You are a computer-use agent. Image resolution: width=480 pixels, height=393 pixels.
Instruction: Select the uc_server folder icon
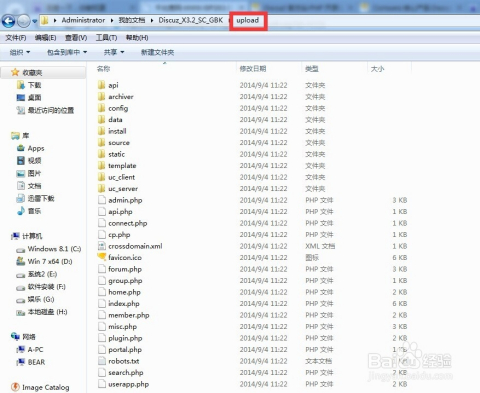point(101,188)
